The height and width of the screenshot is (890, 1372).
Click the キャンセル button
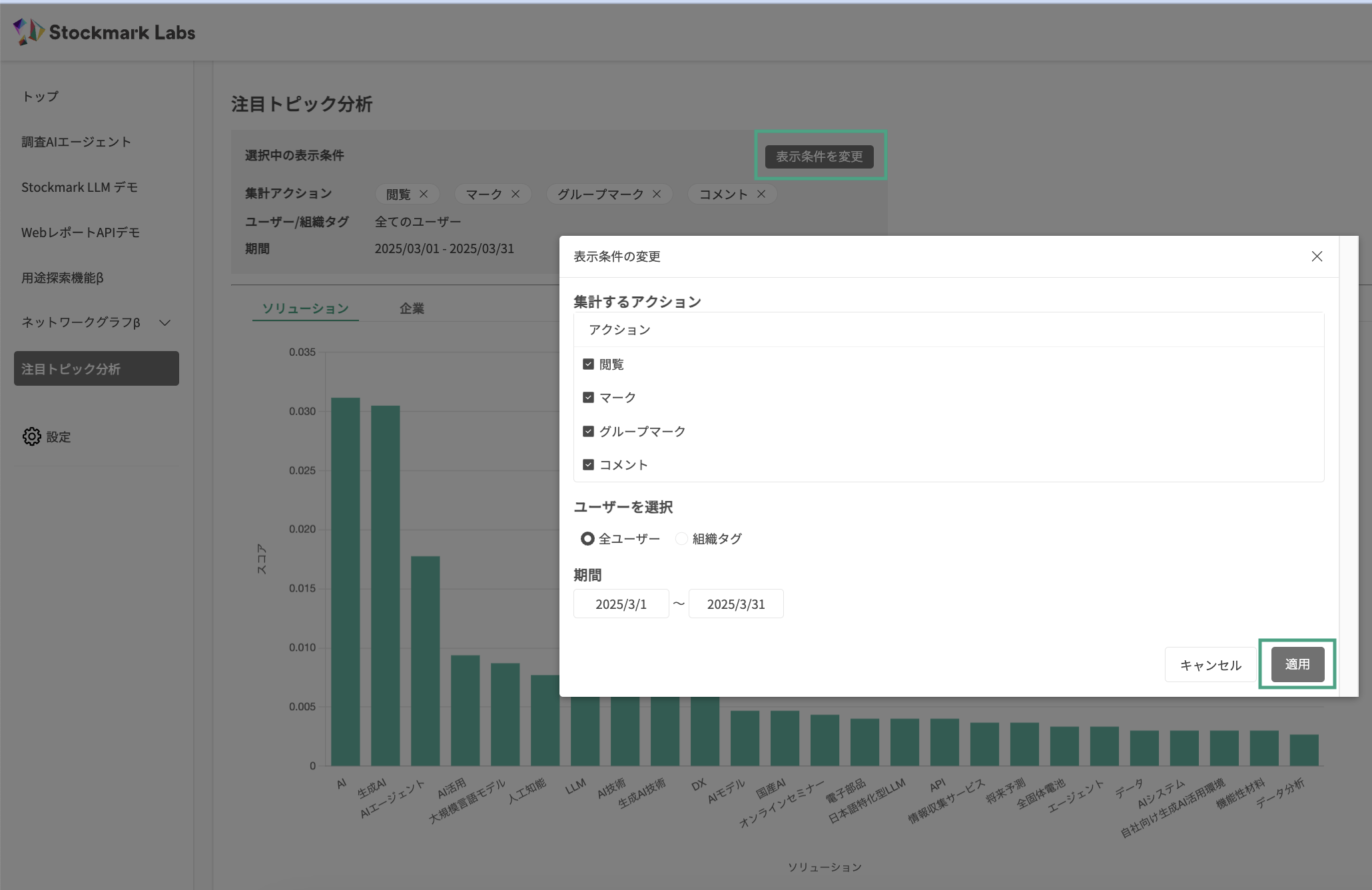(x=1210, y=665)
